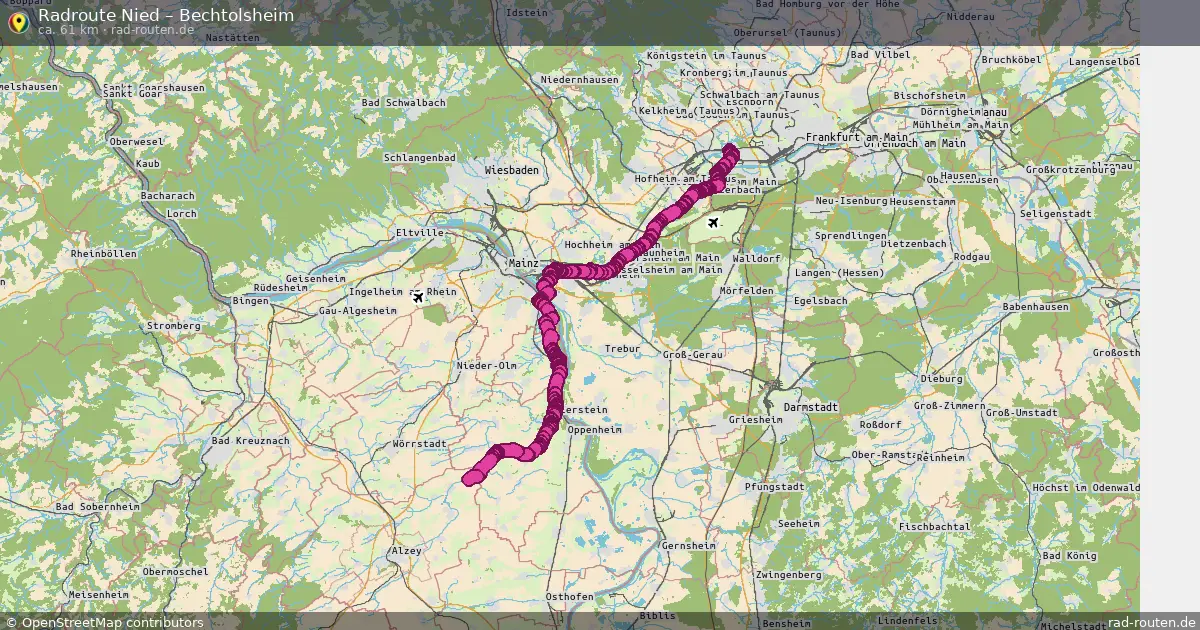Click the Bad Schwalbach label
This screenshot has height=630, width=1200.
coord(404,103)
